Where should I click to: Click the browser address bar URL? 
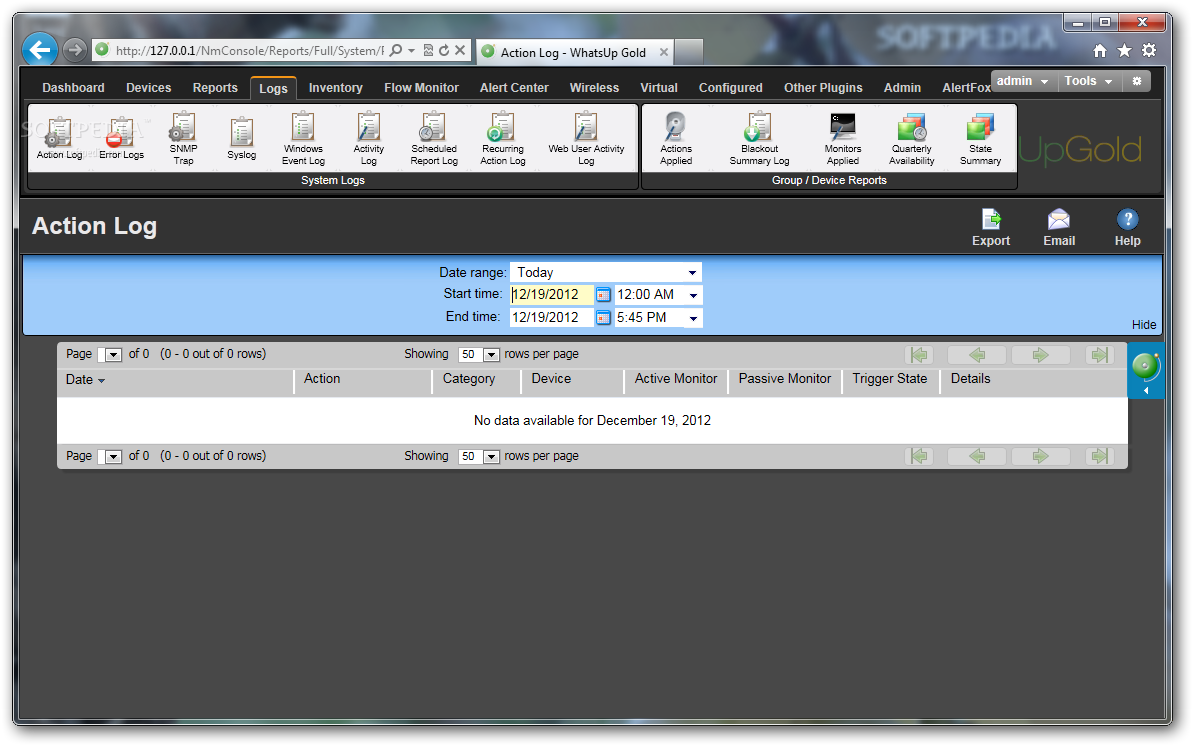[250, 50]
